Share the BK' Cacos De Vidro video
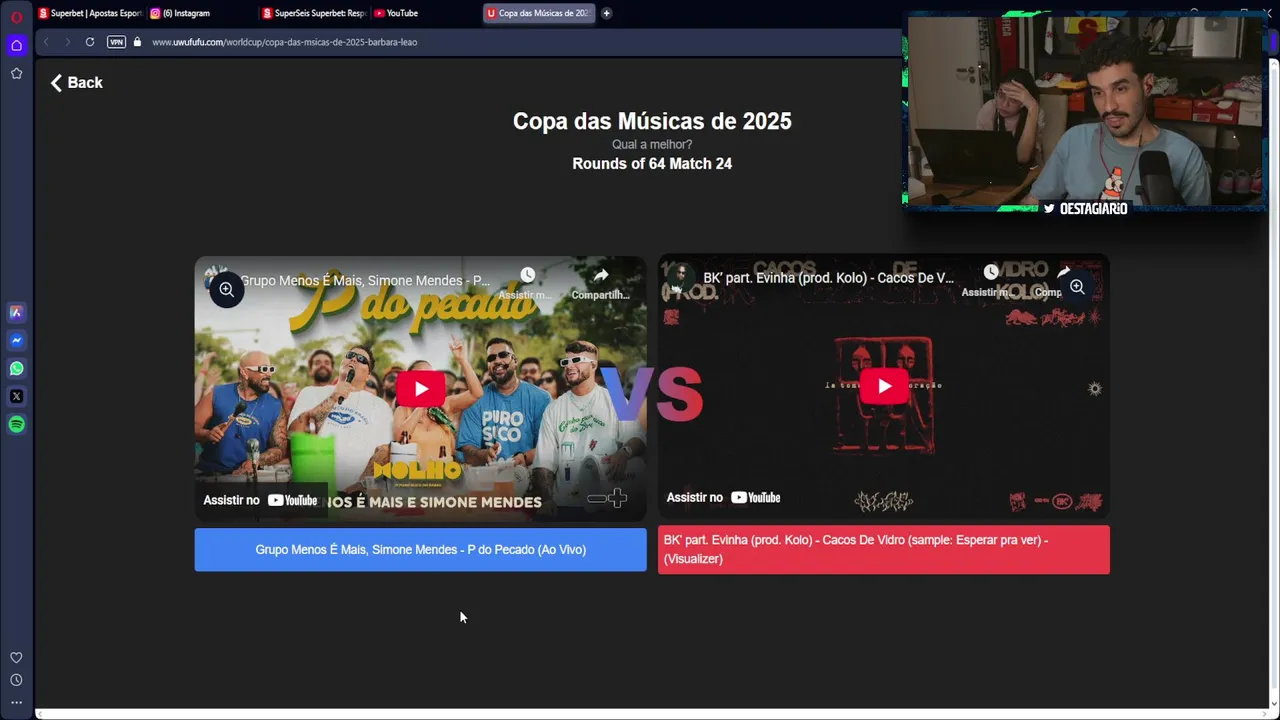The height and width of the screenshot is (720, 1280). [x=1062, y=280]
